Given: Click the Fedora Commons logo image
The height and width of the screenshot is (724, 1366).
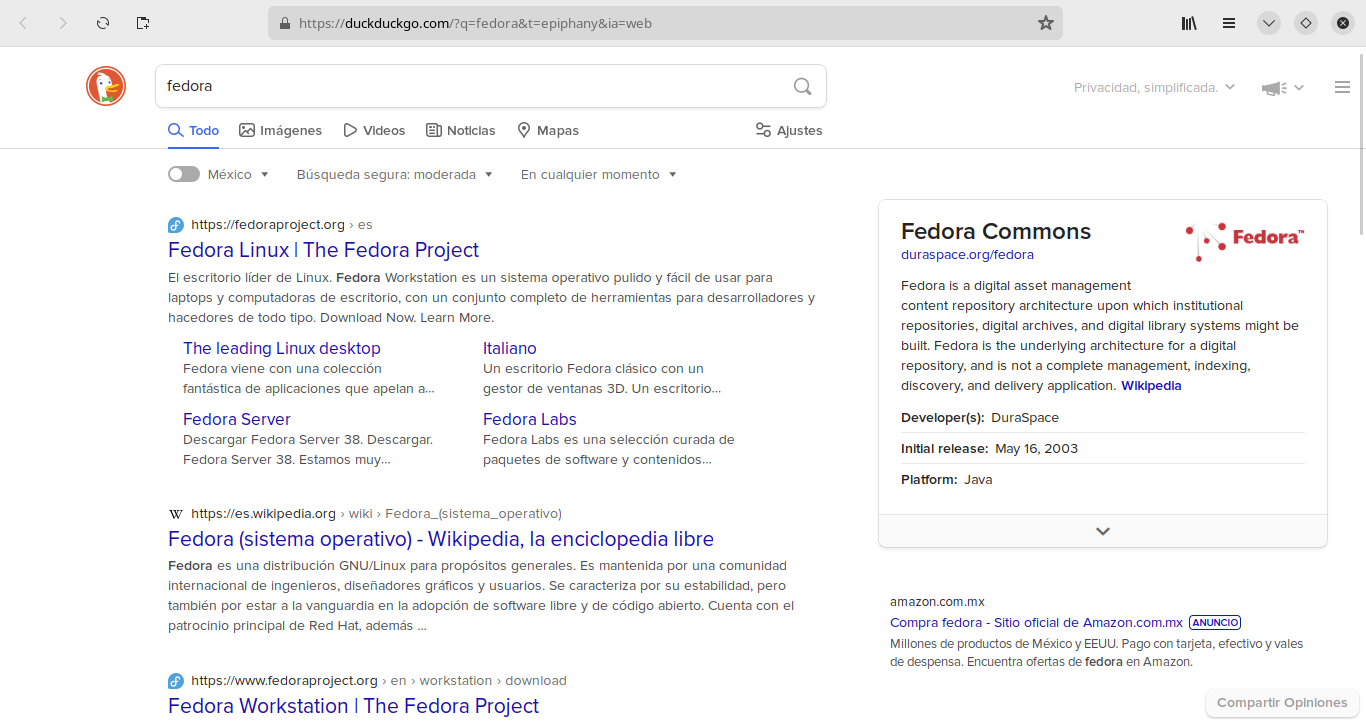Looking at the screenshot, I should [1245, 241].
